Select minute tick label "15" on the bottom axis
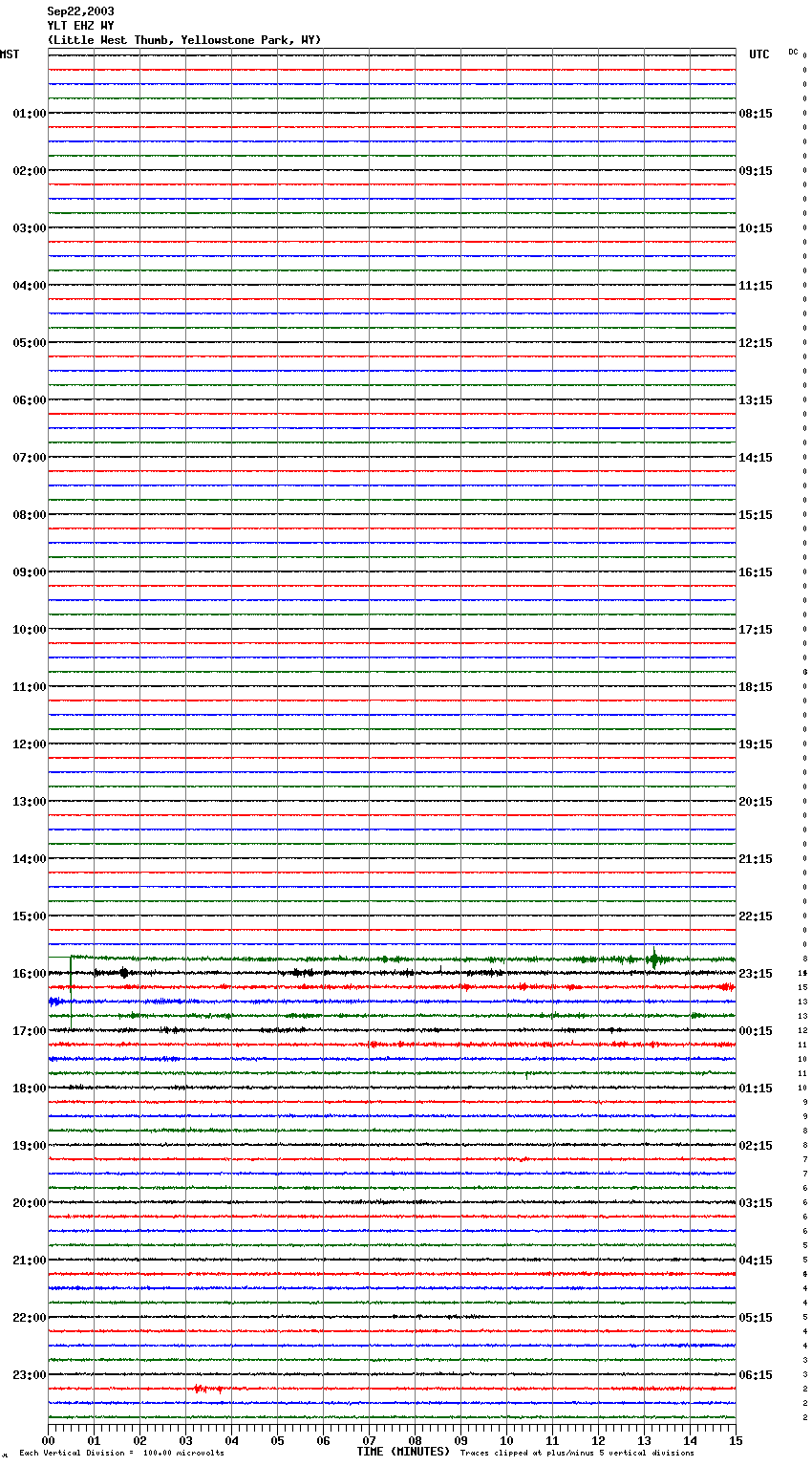Viewport: 812px width, 1466px height. (x=736, y=1440)
